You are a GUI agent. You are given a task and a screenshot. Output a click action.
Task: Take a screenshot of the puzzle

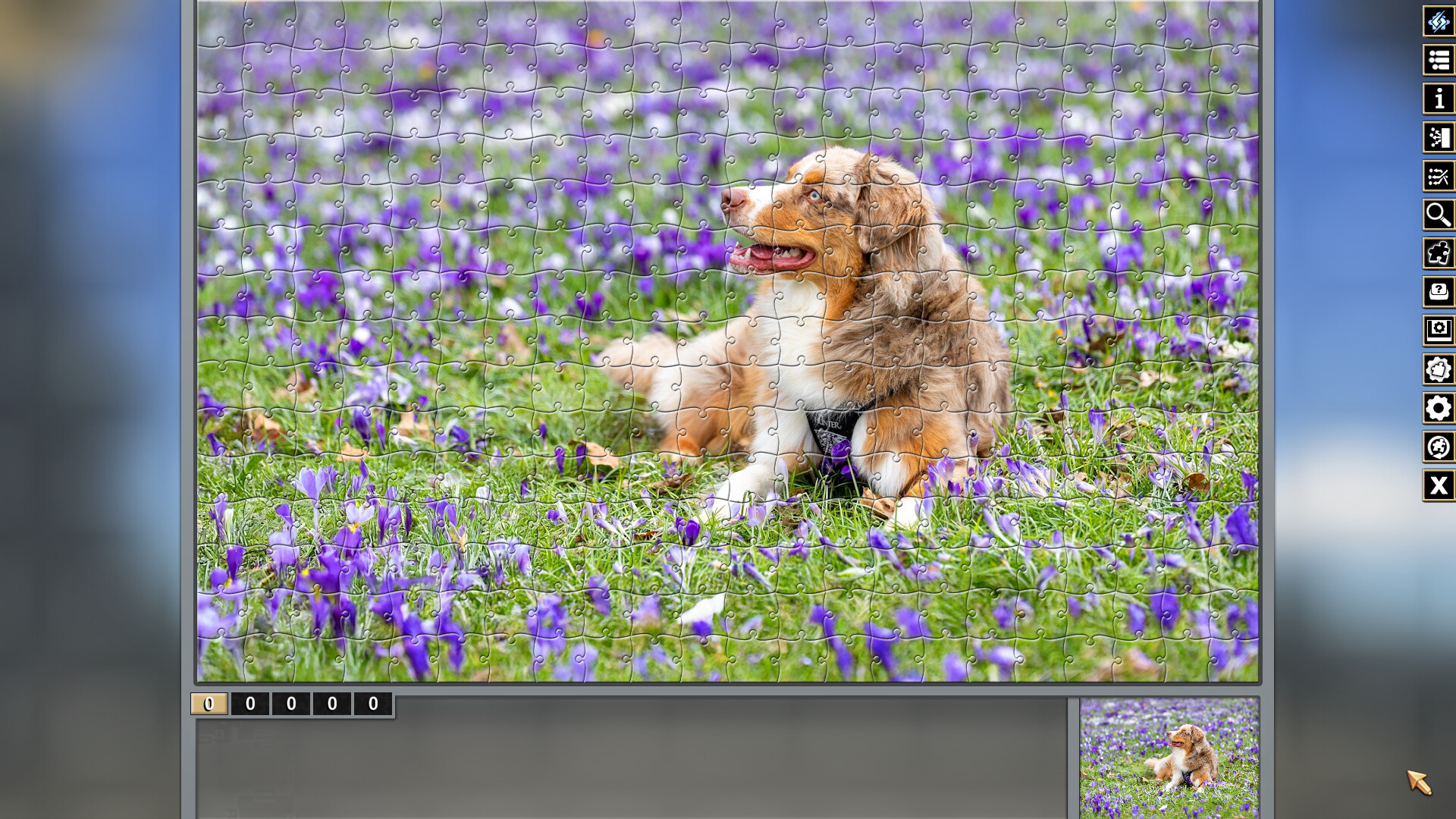(1438, 331)
